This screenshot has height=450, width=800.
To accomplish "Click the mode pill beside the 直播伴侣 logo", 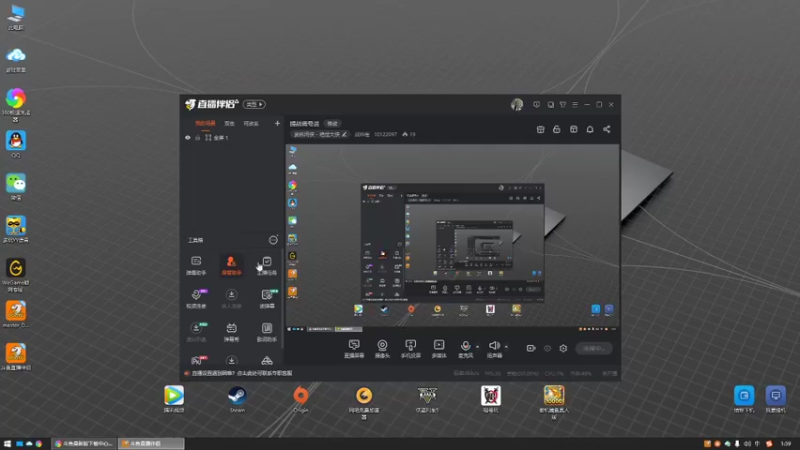I will coord(254,105).
